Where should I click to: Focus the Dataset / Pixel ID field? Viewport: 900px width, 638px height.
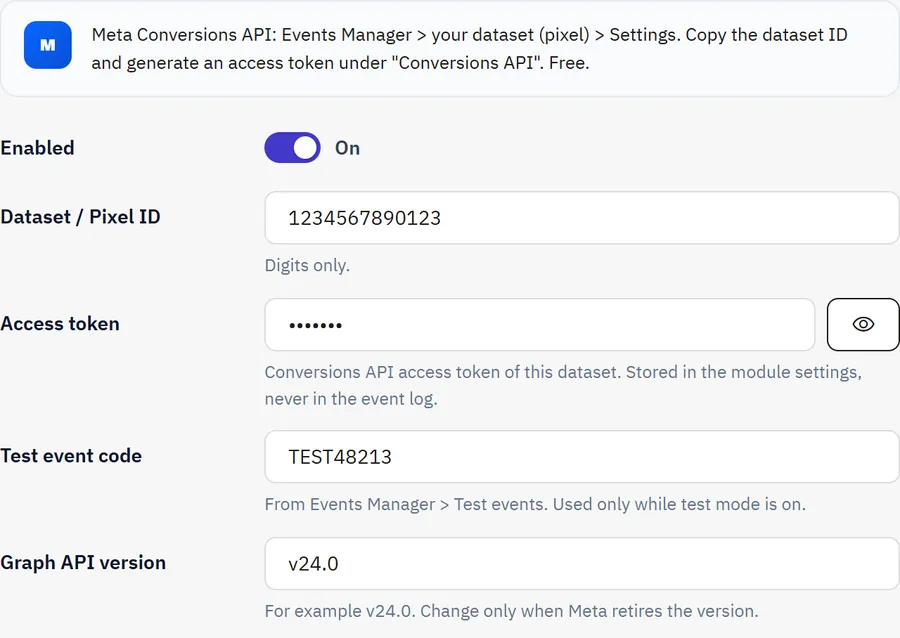[581, 218]
